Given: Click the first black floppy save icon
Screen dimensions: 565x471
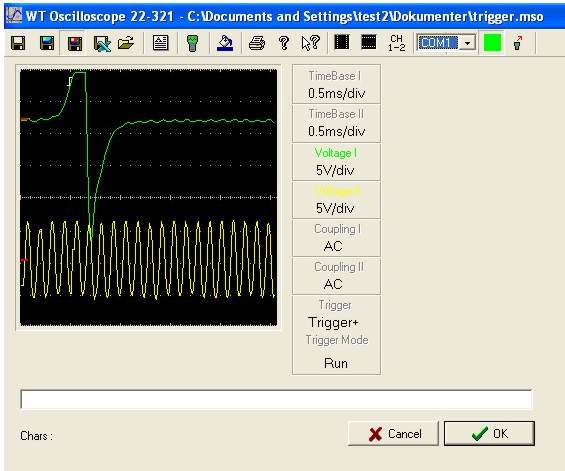Looking at the screenshot, I should pos(18,43).
